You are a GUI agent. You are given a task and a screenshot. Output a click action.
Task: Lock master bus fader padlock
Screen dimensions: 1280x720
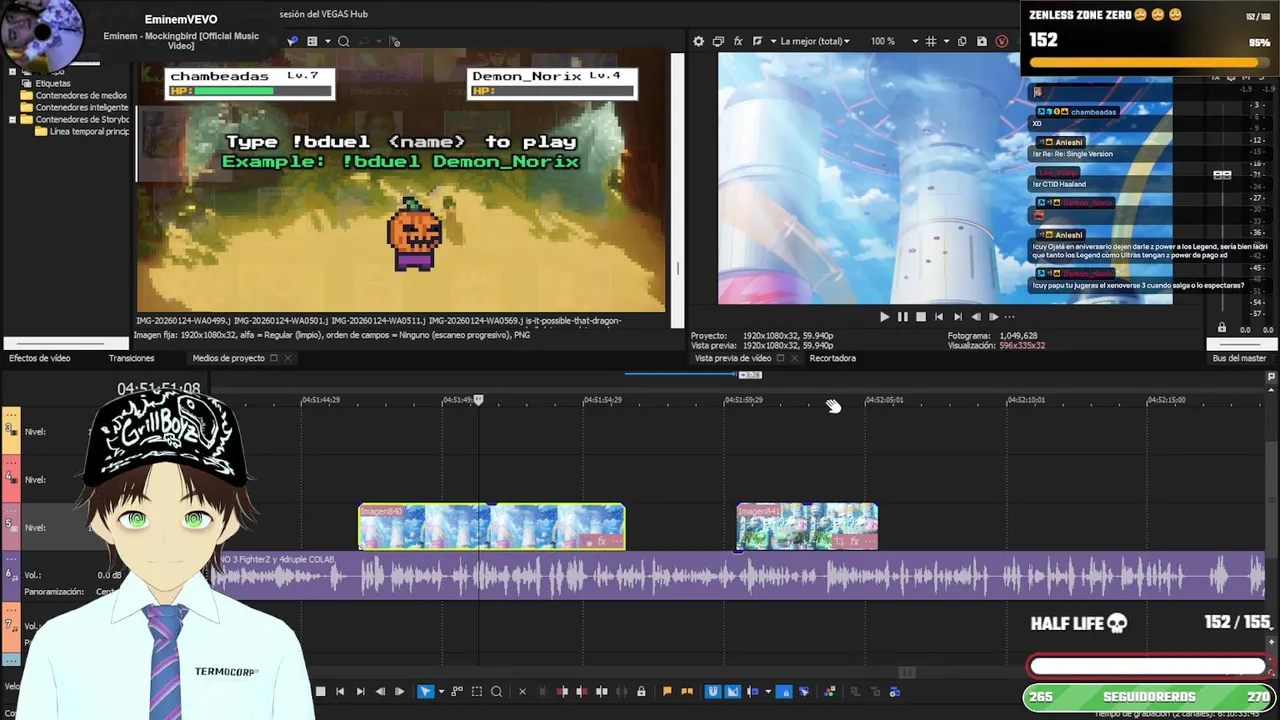[x=1221, y=328]
